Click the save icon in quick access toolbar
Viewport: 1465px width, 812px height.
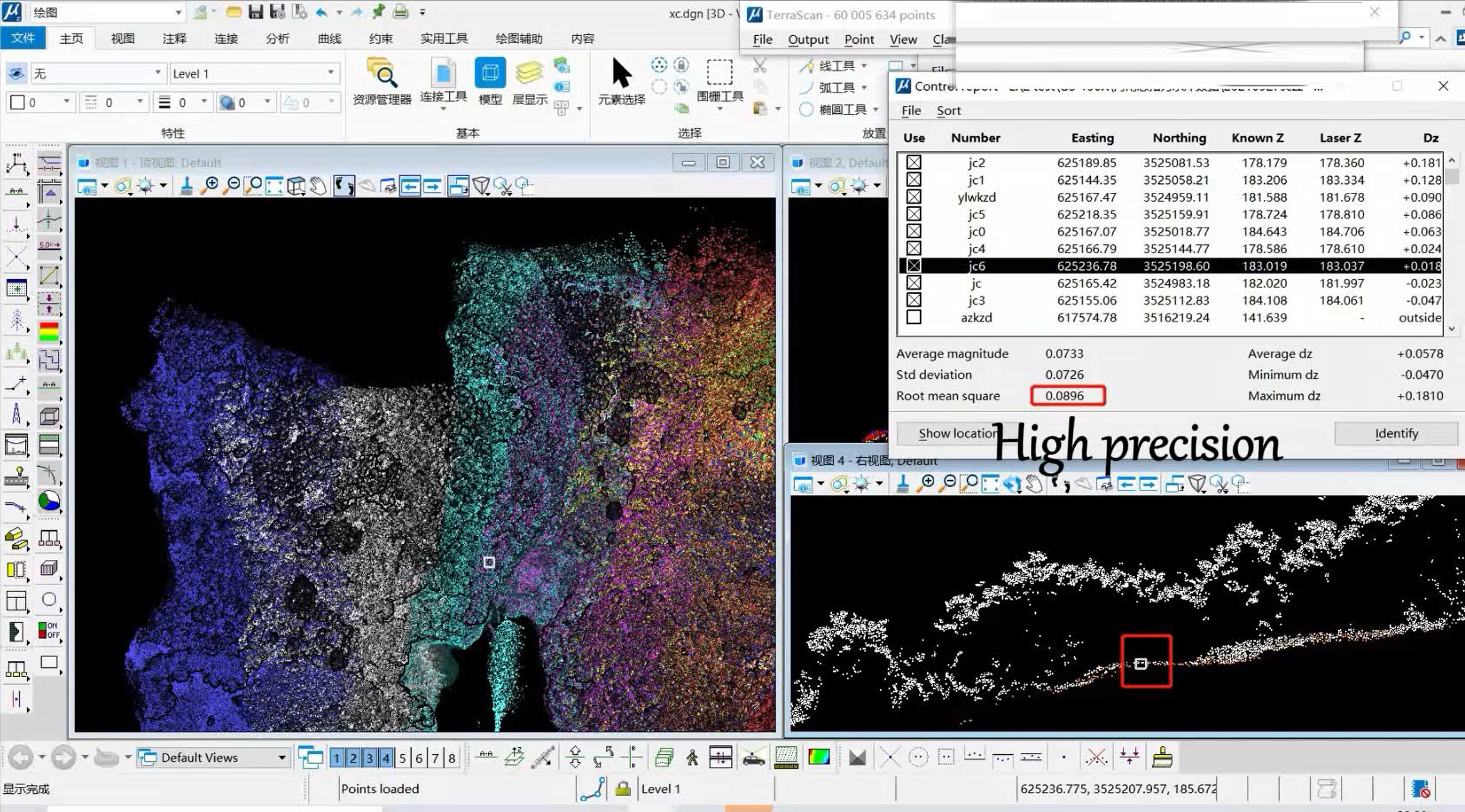tap(255, 12)
